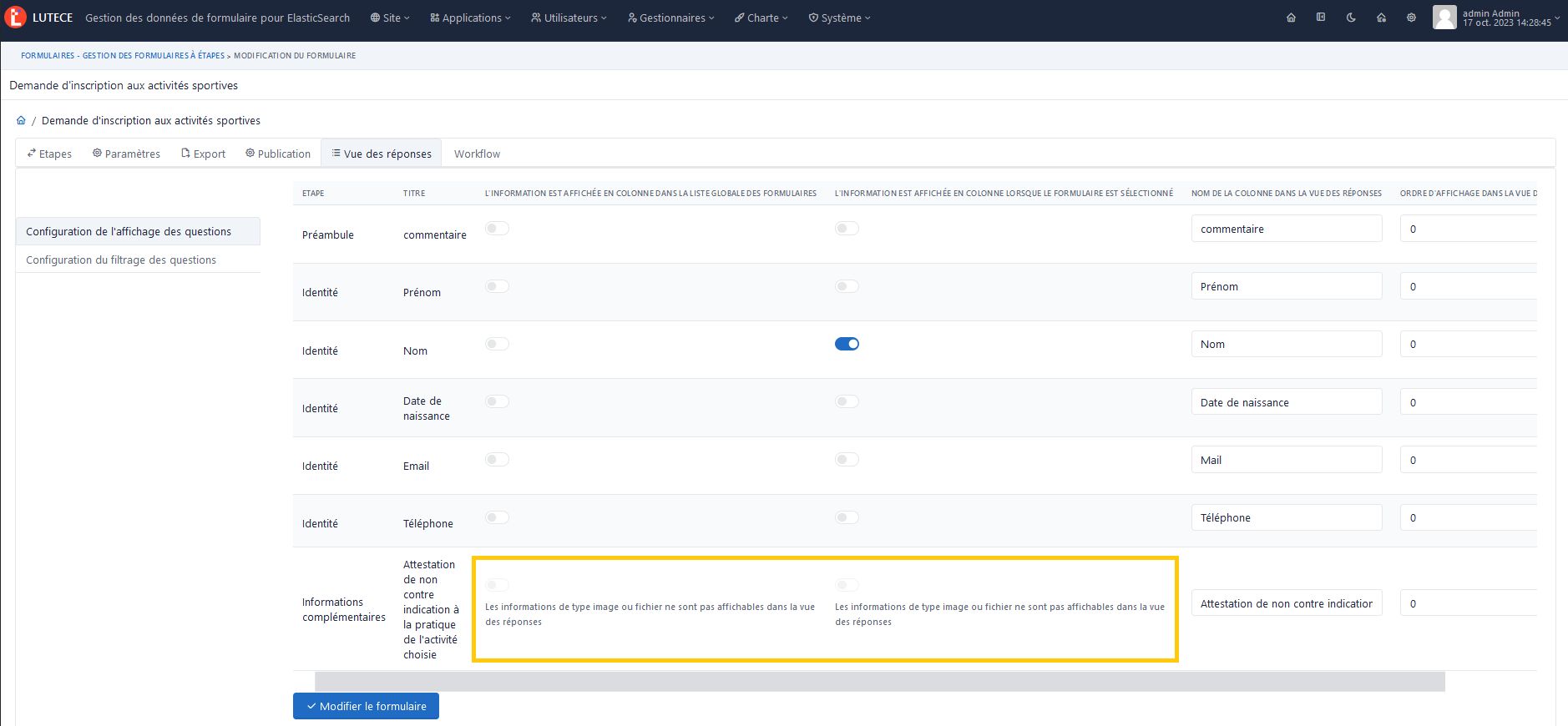Open Configuration du filtrage des questions
1568x726 pixels.
pyautogui.click(x=121, y=260)
